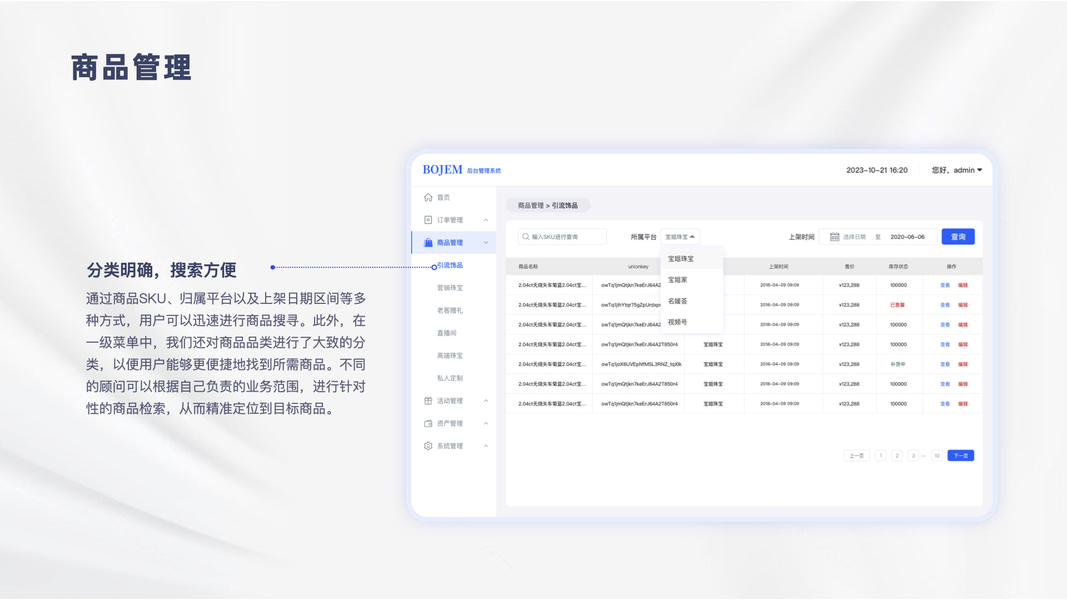
Task: Click the owTqYjoX6UVEpNfMSL3RNZ unionkey cell
Action: point(641,364)
